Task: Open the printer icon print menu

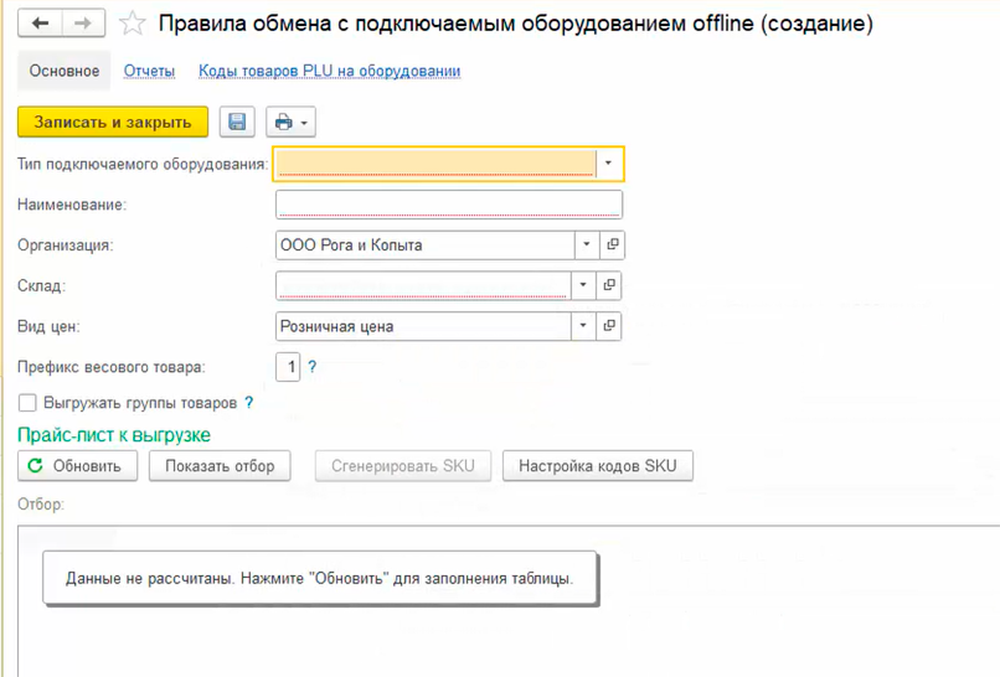Action: tap(291, 122)
